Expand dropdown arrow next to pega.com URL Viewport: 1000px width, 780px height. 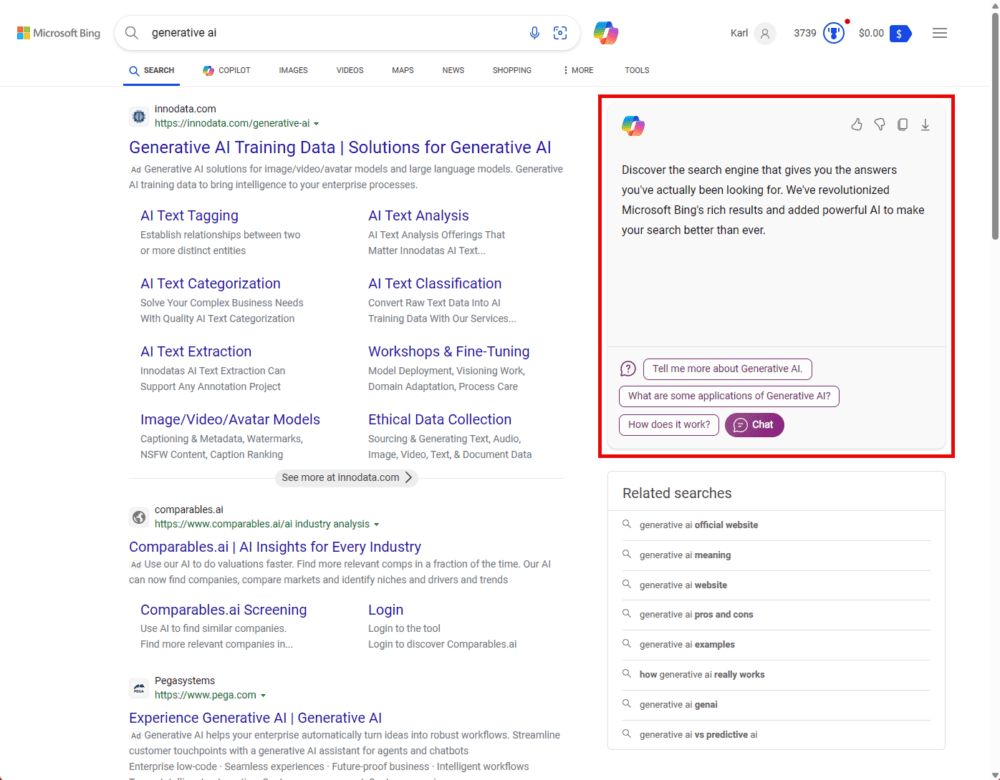coord(263,695)
